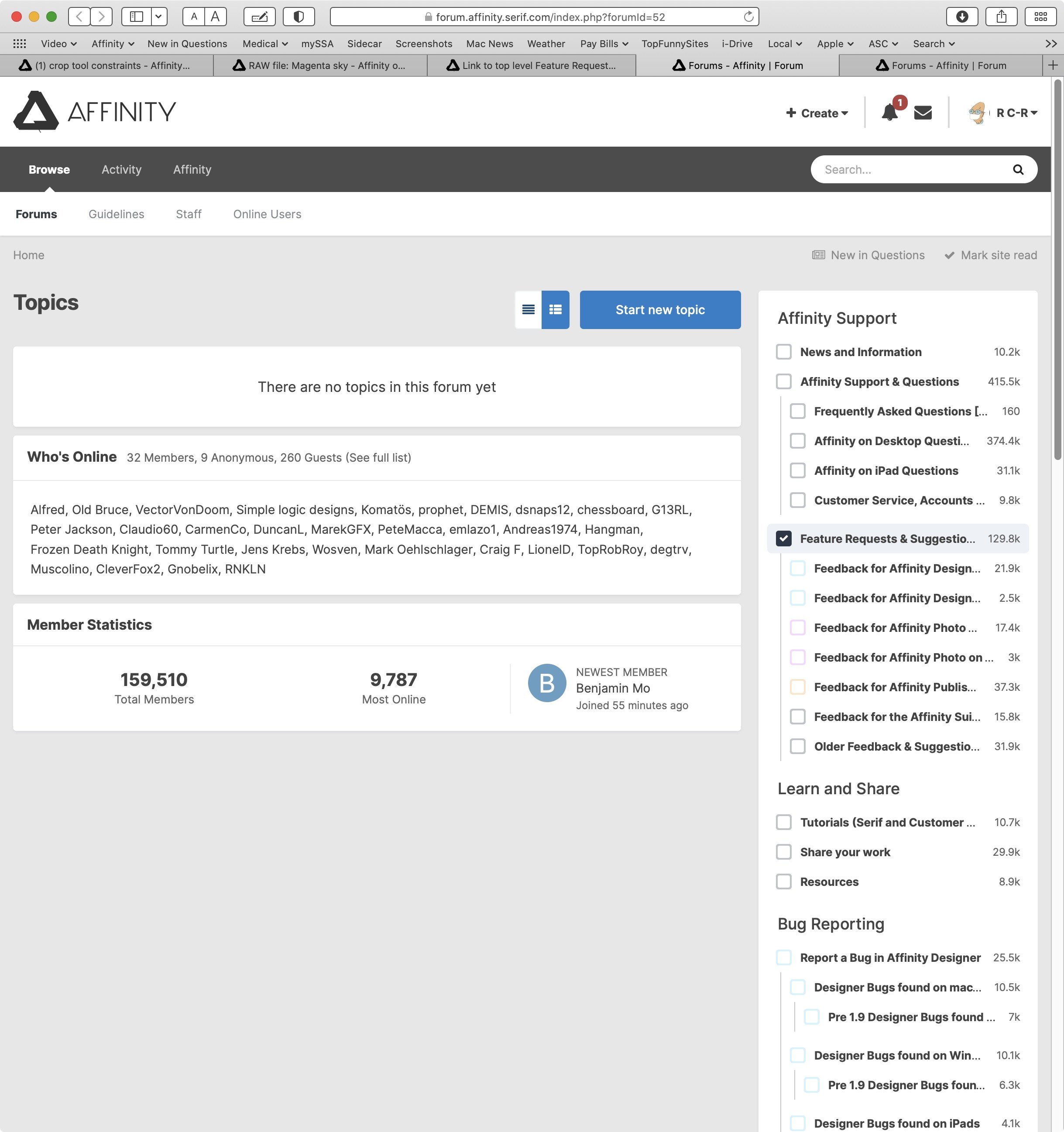
Task: Click the privacy shield toolbar icon
Action: tap(299, 17)
